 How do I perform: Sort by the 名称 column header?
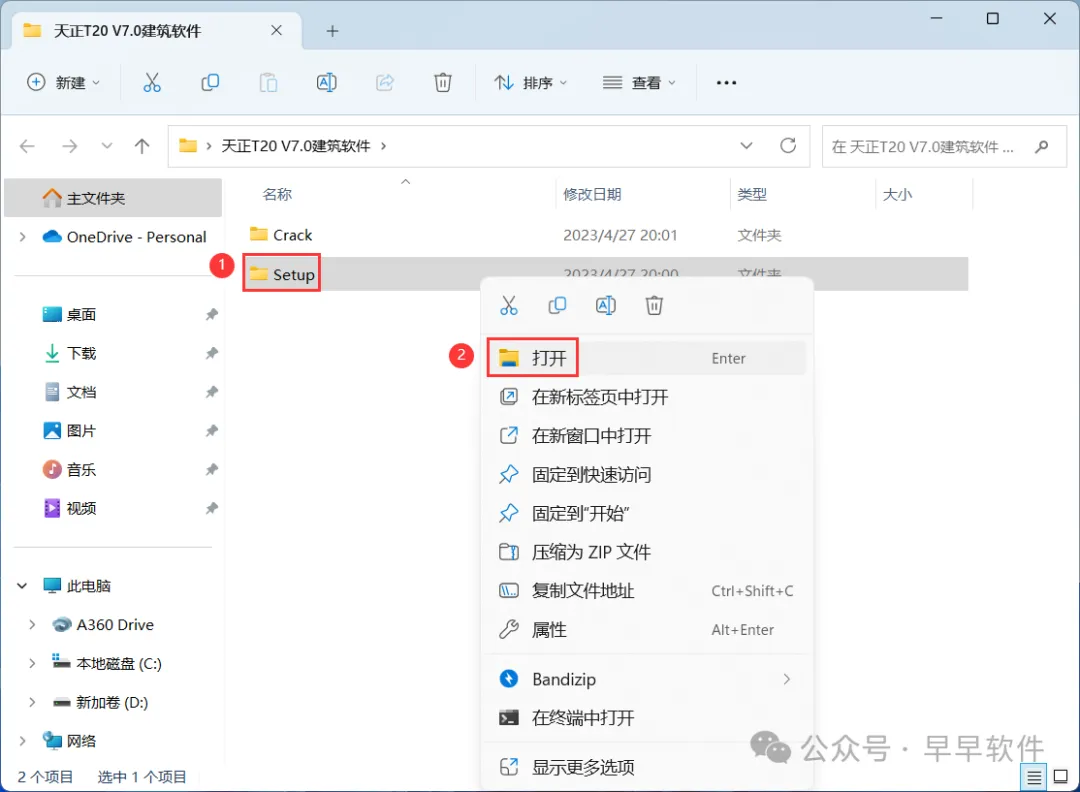[x=277, y=194]
